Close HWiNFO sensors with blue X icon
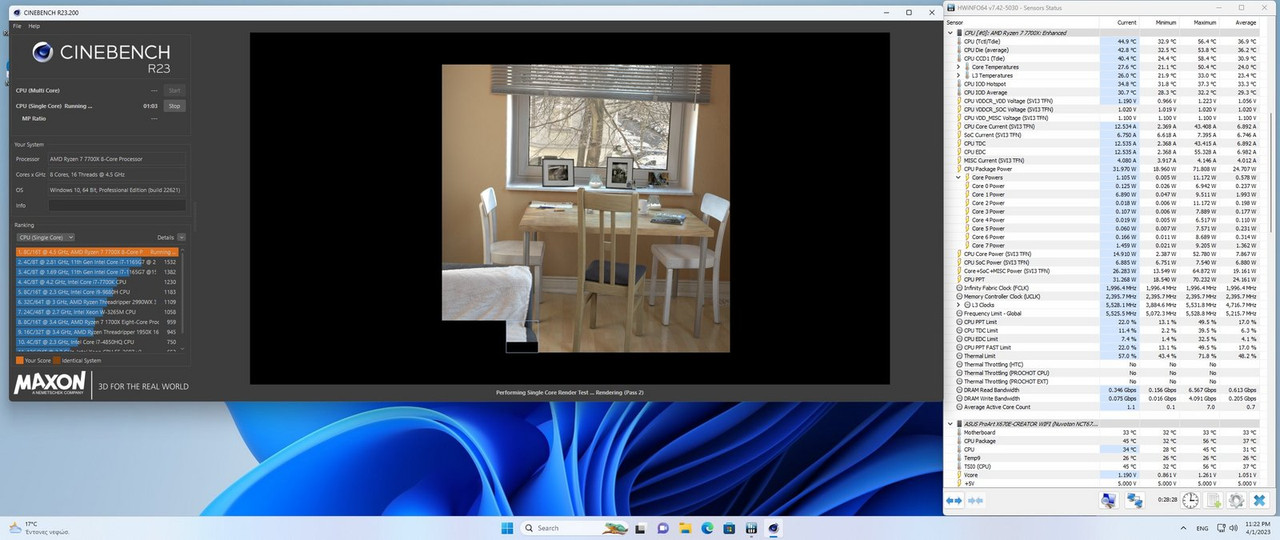This screenshot has height=540, width=1280. (1259, 500)
